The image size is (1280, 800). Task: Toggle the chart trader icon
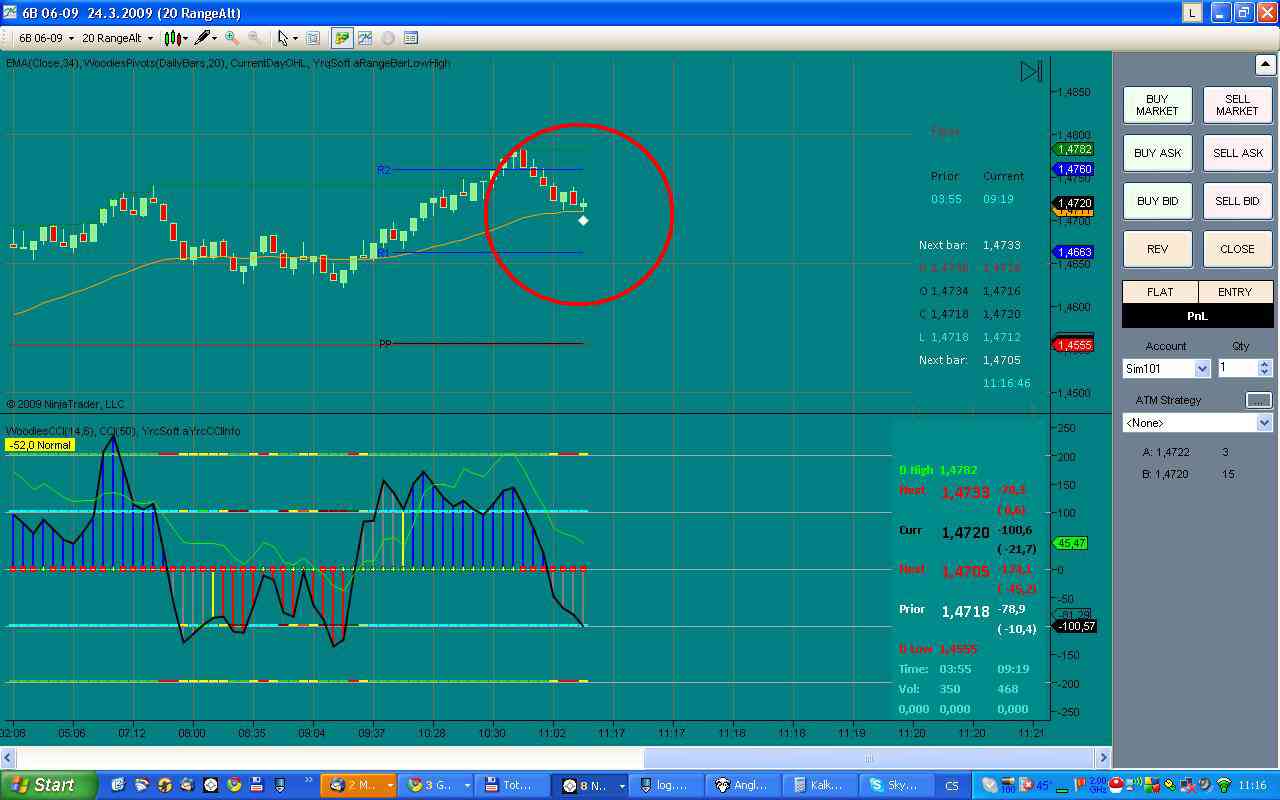pos(342,38)
